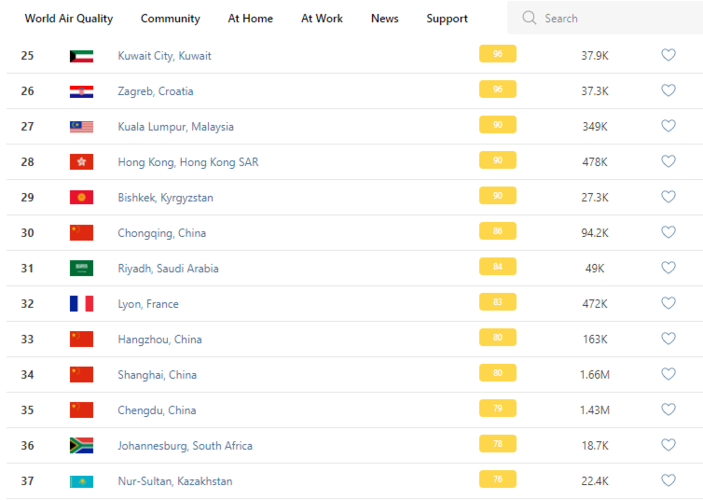Click the Kyrgyzstan flag icon
The height and width of the screenshot is (500, 703).
point(81,198)
